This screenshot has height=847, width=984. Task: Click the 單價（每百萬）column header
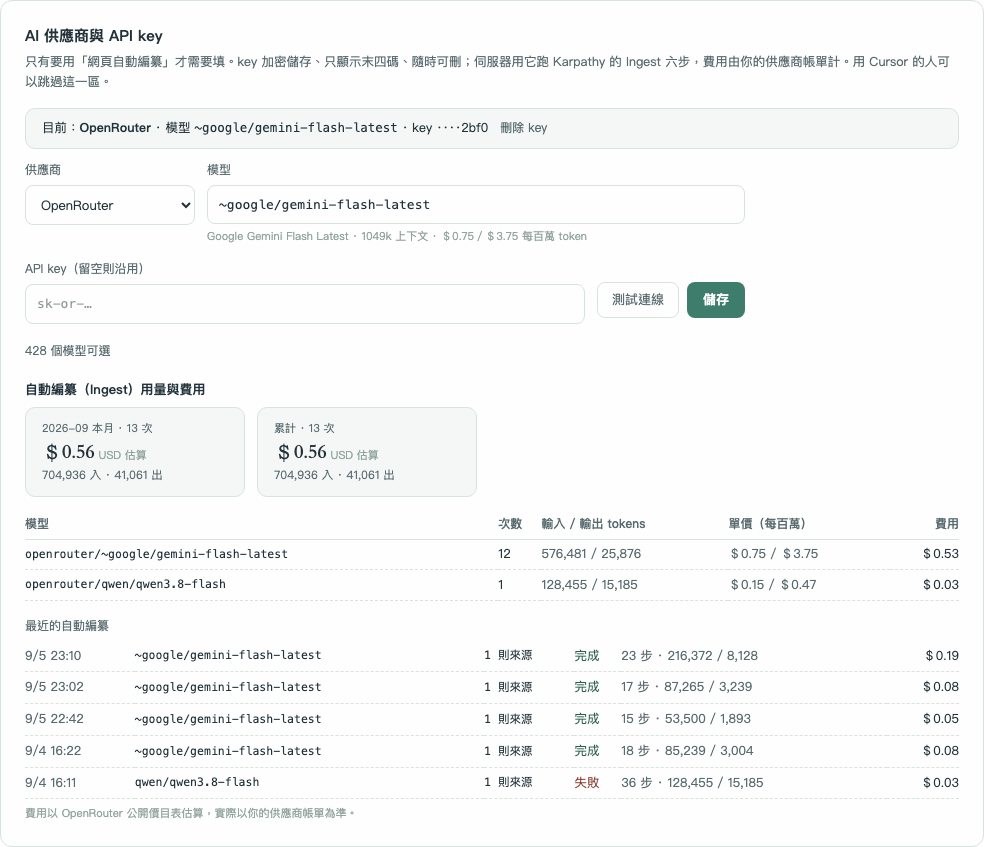(x=767, y=524)
